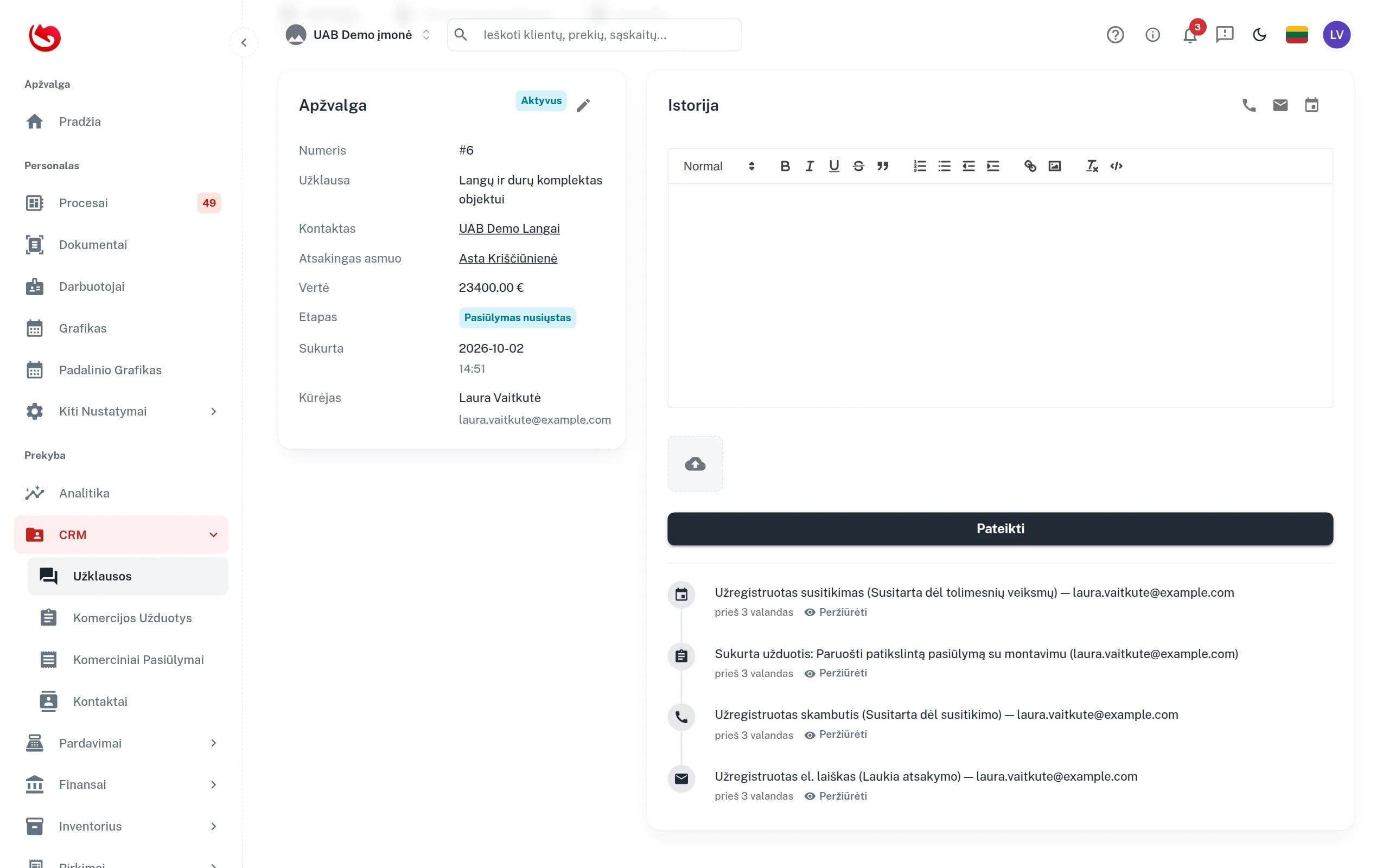Viewport: 1389px width, 868px height.
Task: Clear text formatting
Action: [1092, 166]
